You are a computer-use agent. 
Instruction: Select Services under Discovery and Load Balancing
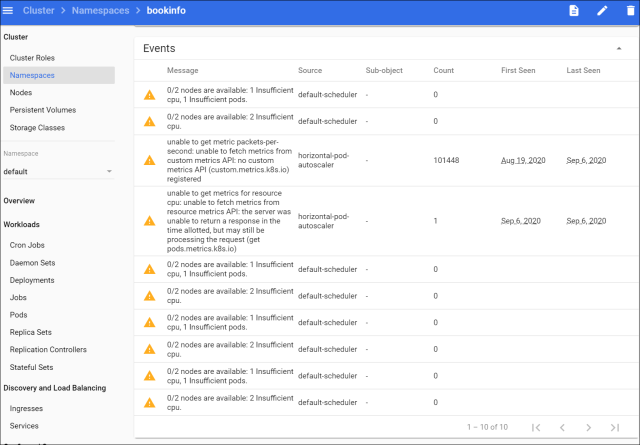click(26, 426)
